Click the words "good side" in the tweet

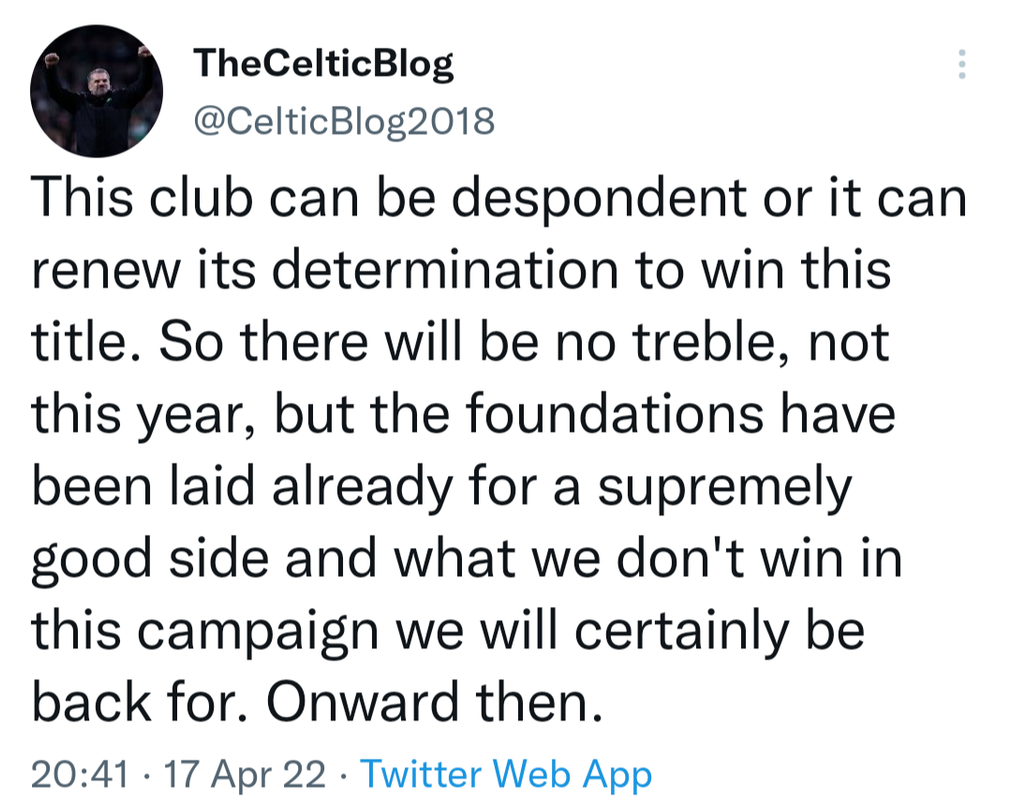click(x=150, y=560)
